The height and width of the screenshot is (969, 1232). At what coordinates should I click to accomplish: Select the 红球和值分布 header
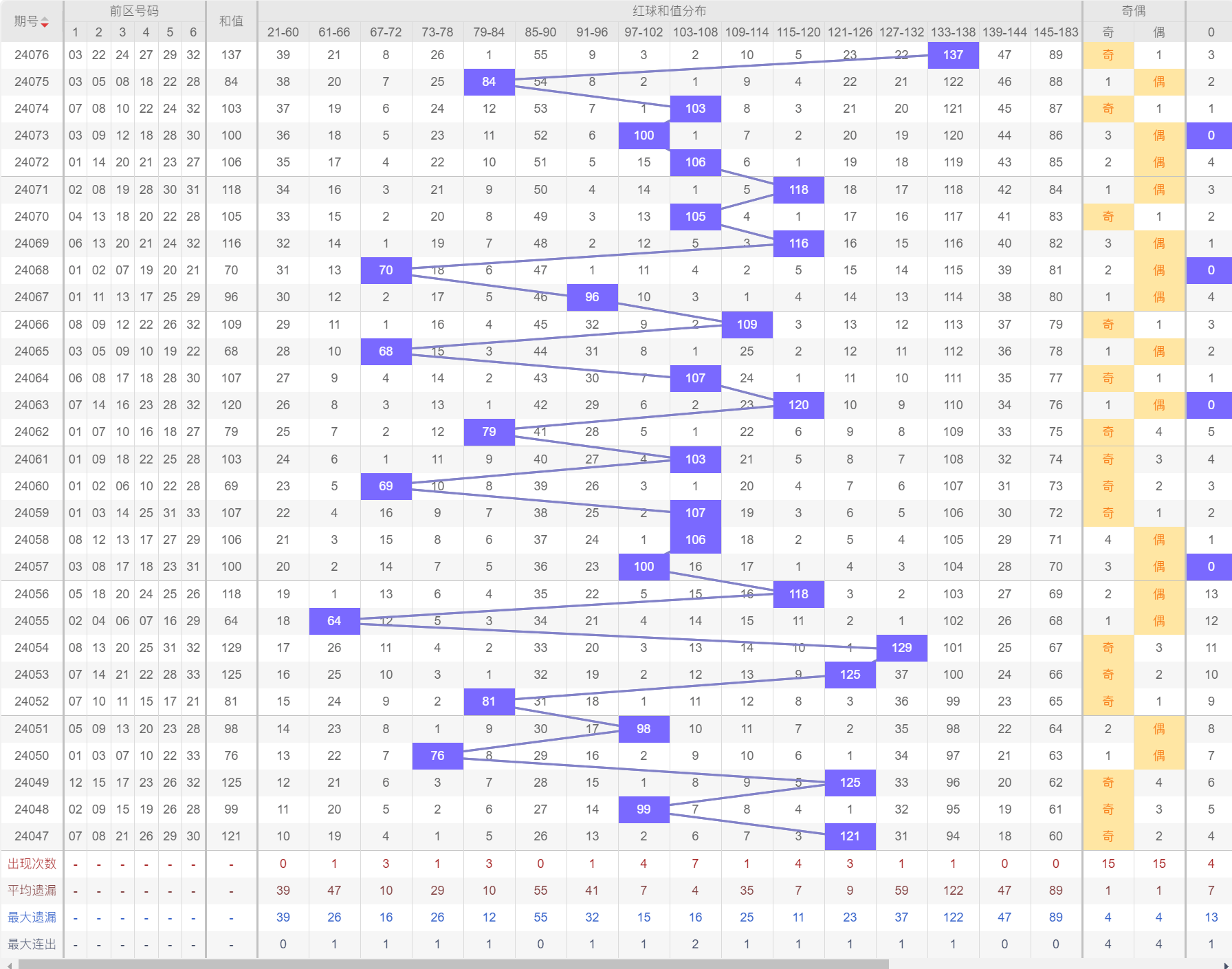(669, 11)
